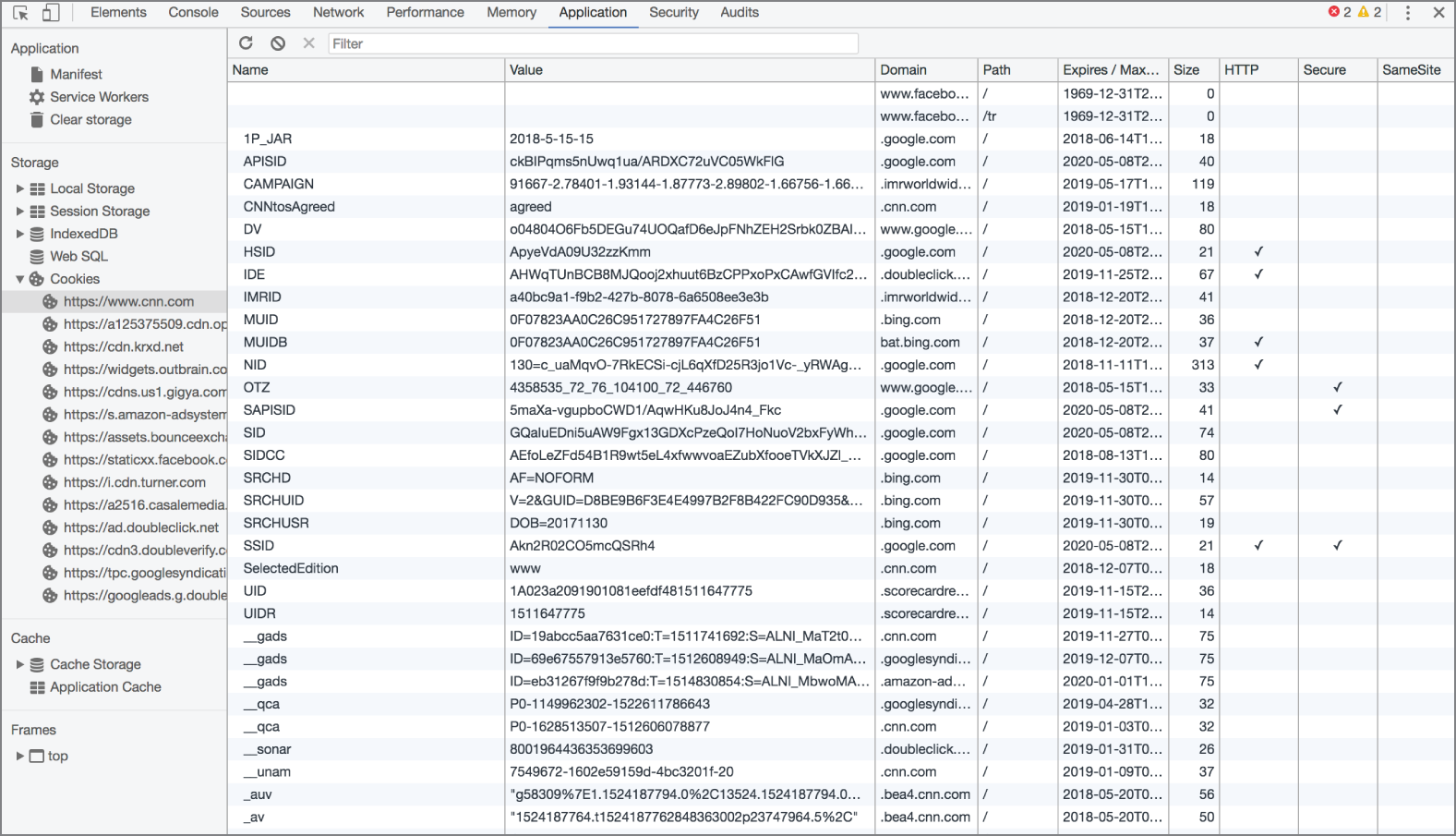Expand the Cache Storage tree node
This screenshot has height=836, width=1456.
(20, 664)
